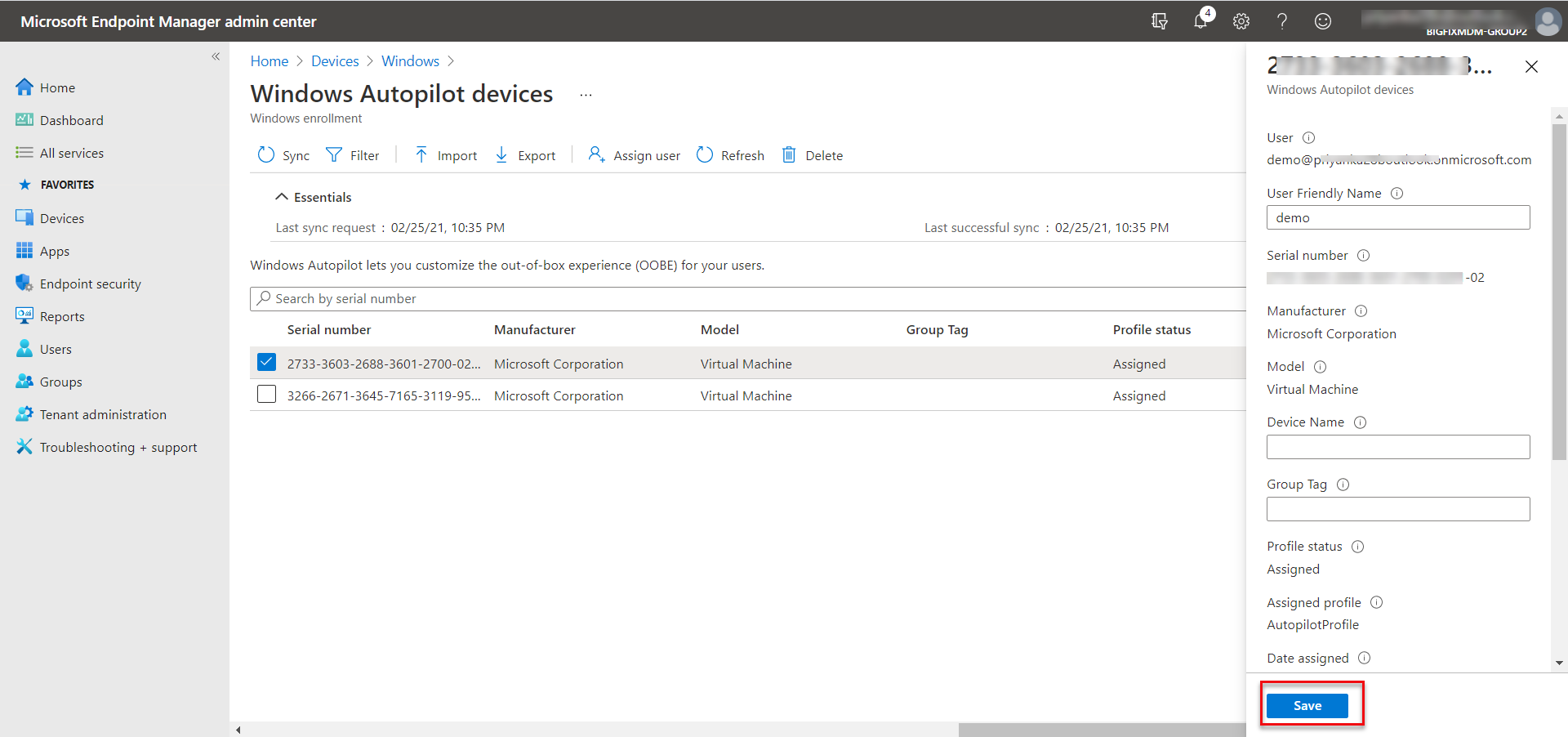
Task: Click the Serial number info icon
Action: point(1363,255)
